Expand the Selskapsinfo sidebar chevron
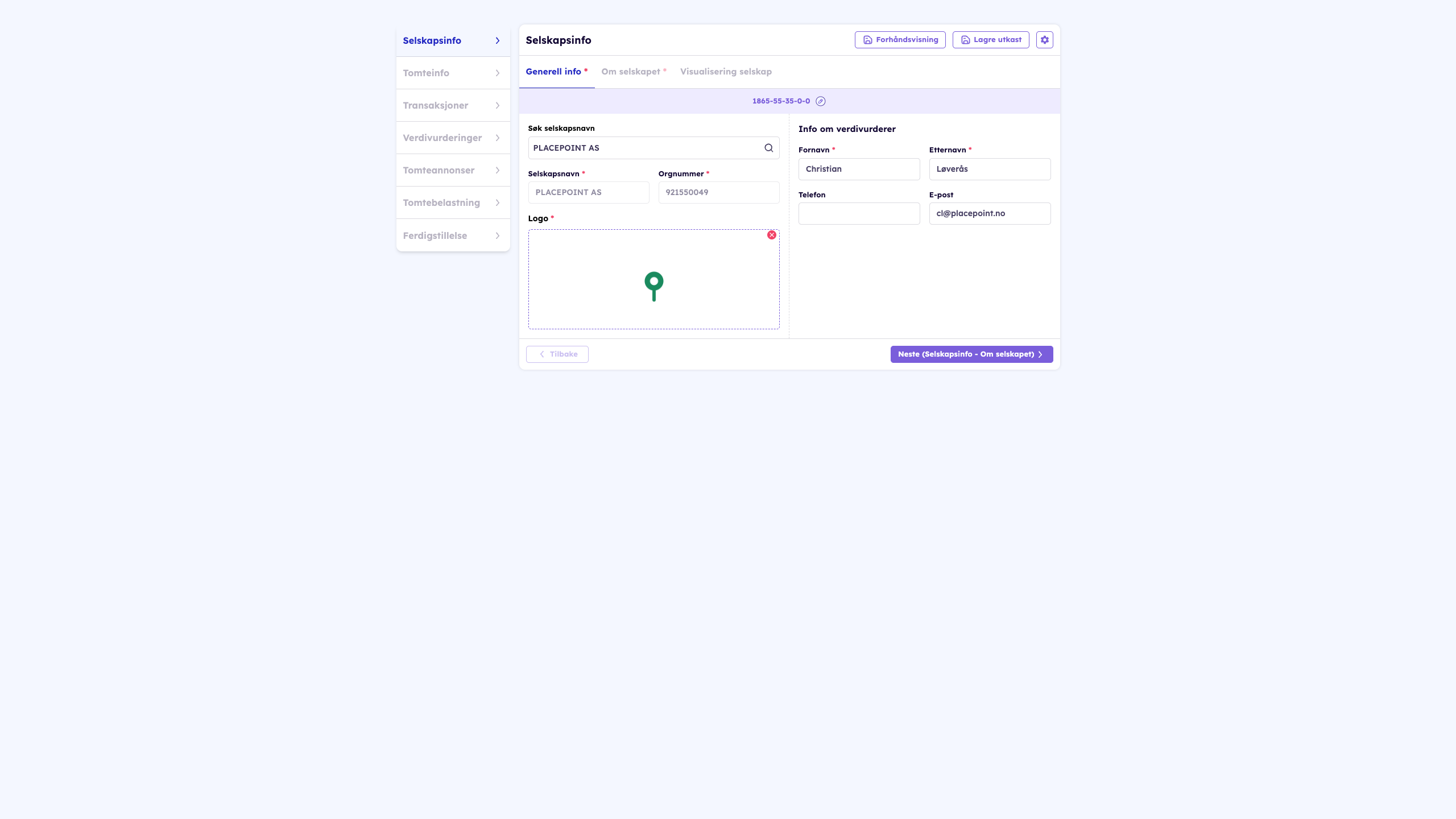The height and width of the screenshot is (819, 1456). pyautogui.click(x=498, y=40)
